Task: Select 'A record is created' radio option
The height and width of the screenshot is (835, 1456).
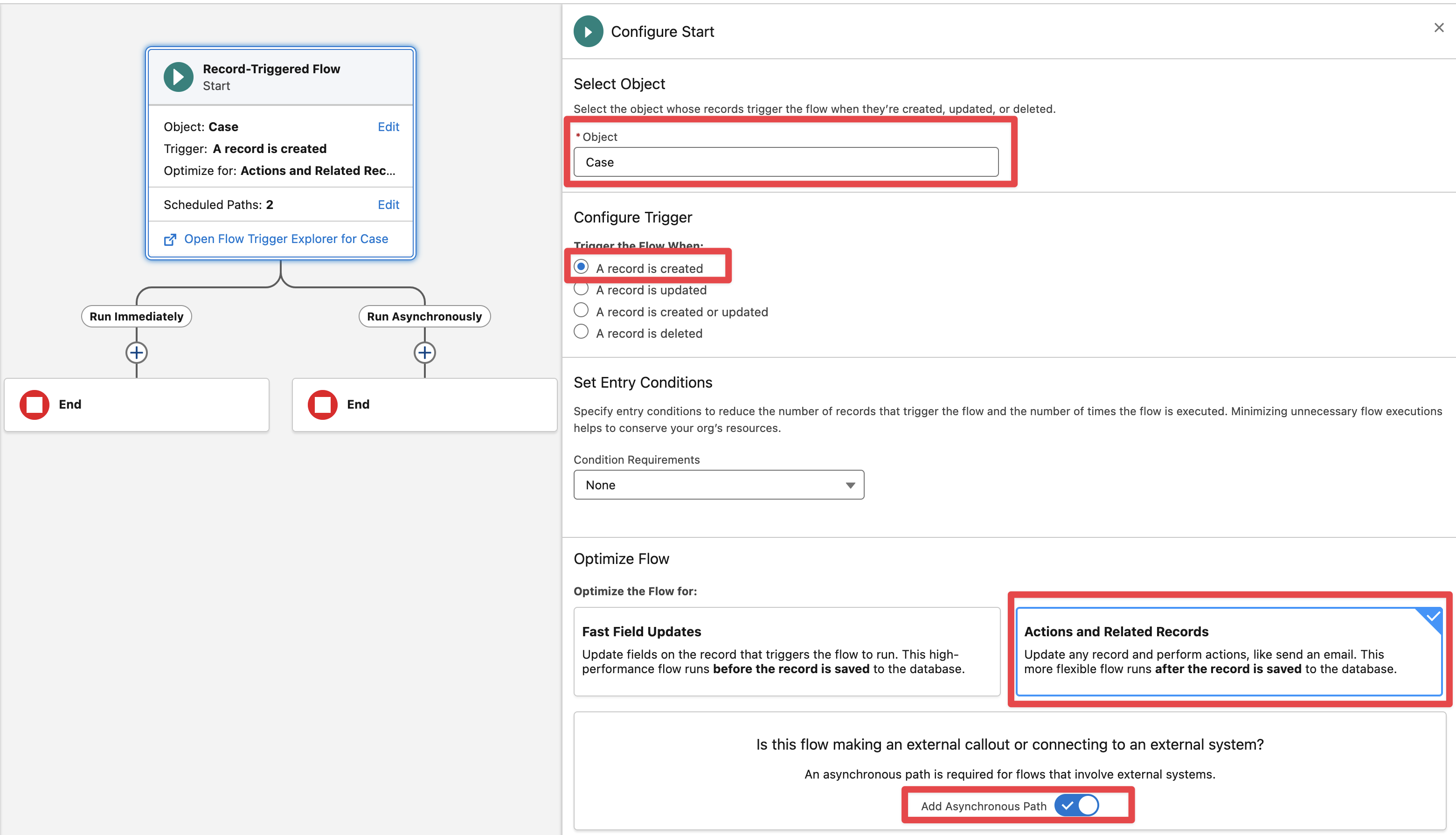Action: pos(581,267)
